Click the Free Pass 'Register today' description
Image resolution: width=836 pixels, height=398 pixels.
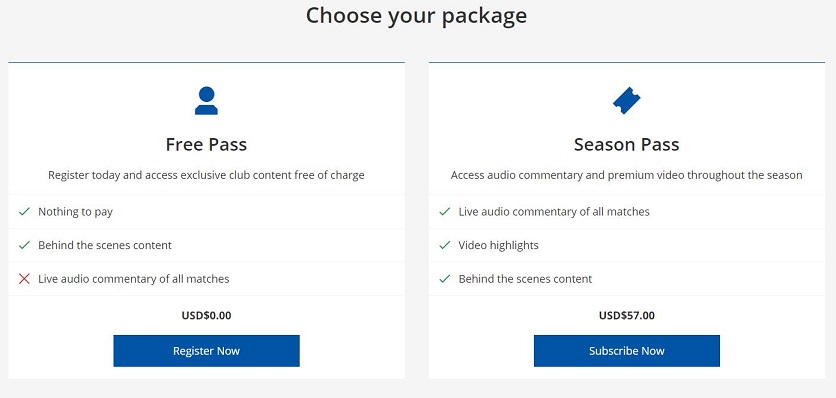point(206,175)
